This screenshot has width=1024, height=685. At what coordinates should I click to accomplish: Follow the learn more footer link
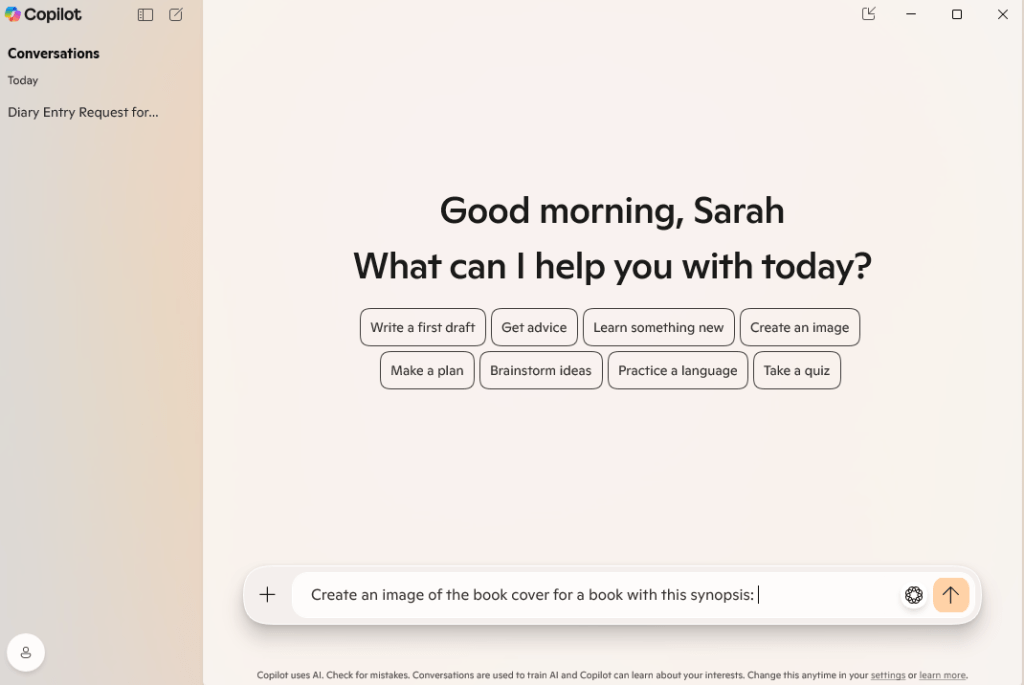942,675
